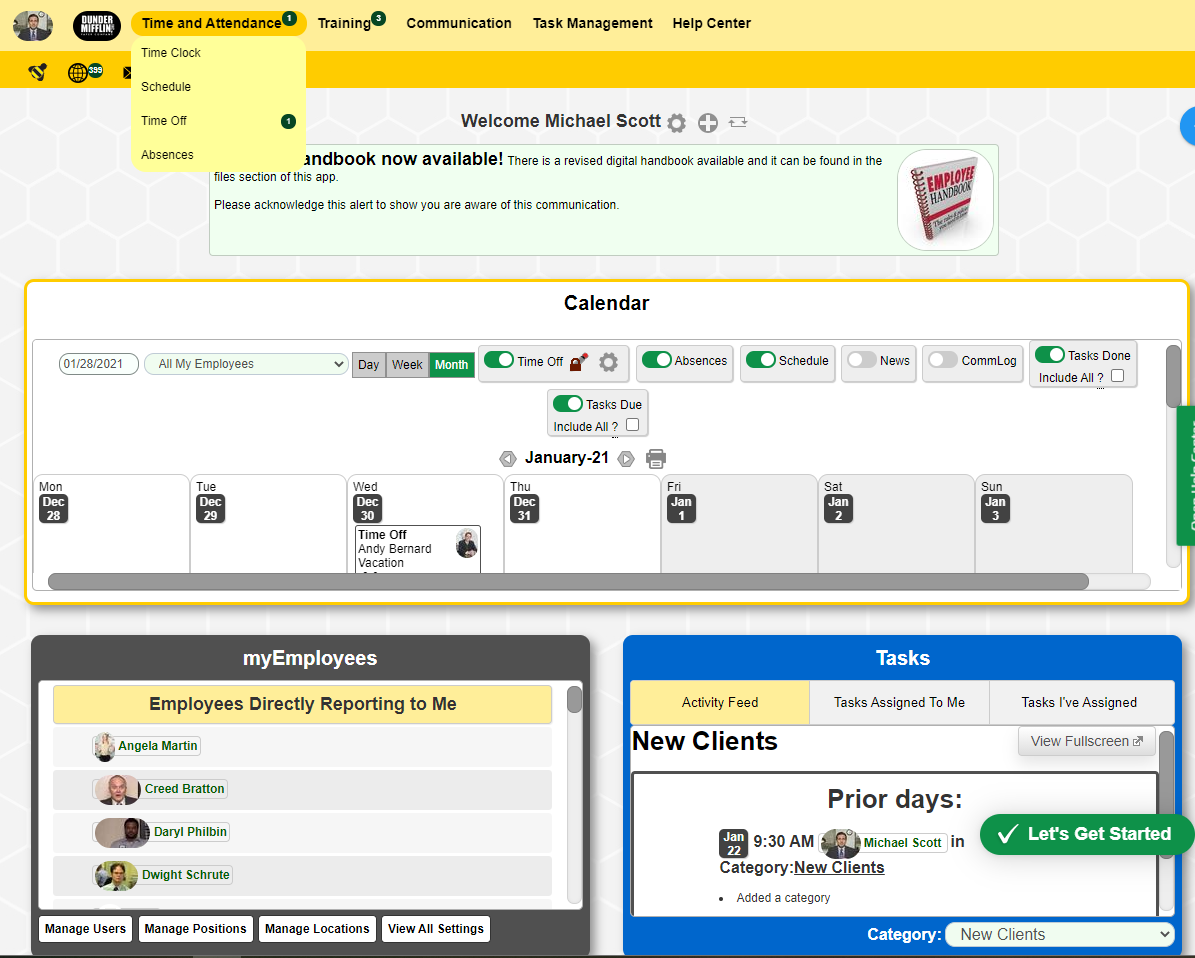Open the globe notifications icon
Image resolution: width=1195 pixels, height=958 pixels.
tap(78, 73)
